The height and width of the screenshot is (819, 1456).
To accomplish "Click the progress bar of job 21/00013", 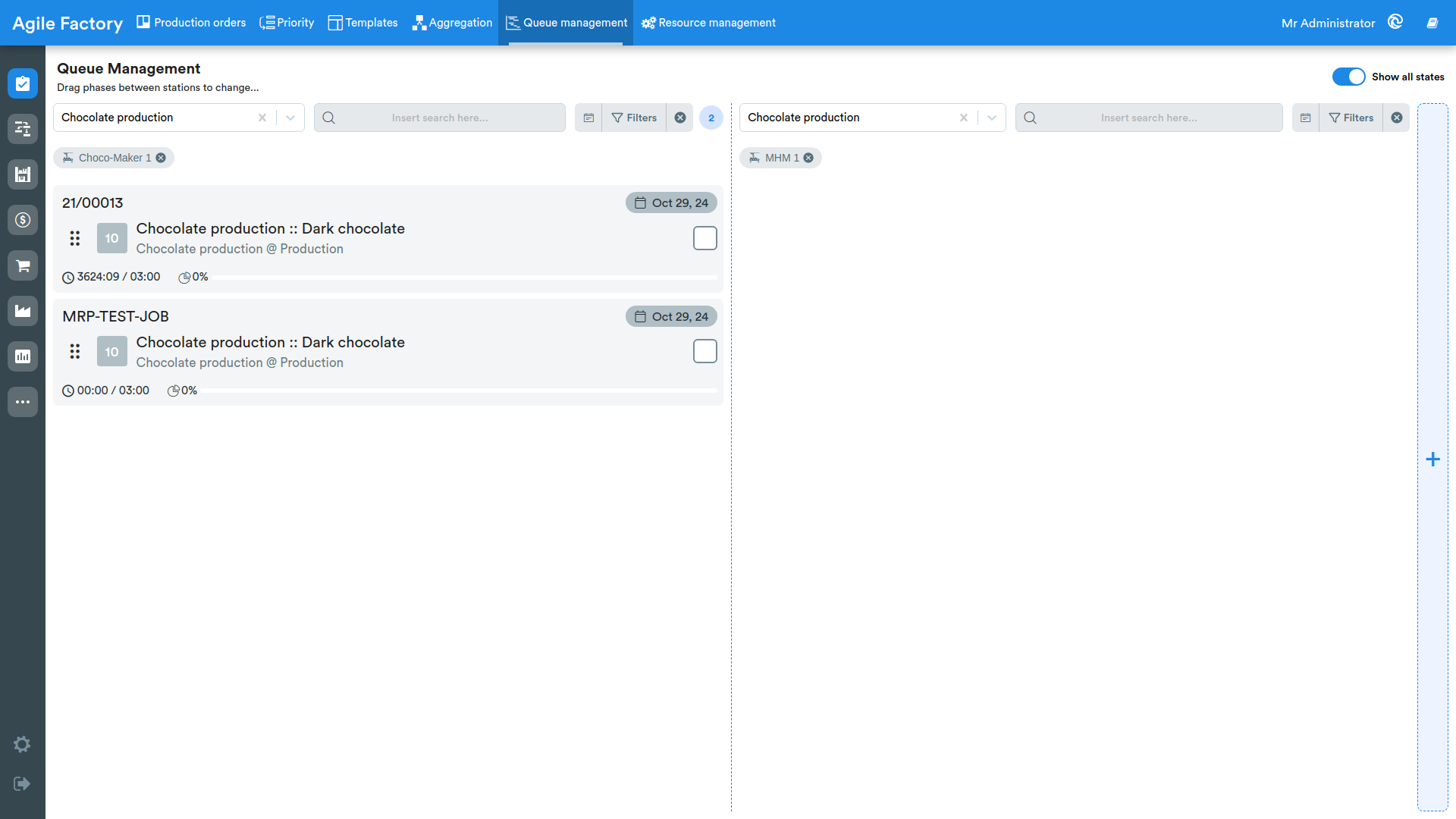I will 464,278.
